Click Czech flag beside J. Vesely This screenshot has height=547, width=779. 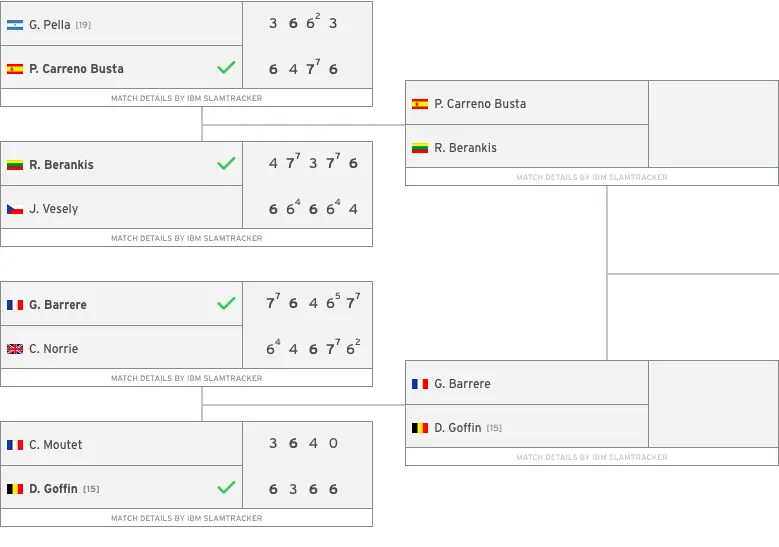(15, 209)
